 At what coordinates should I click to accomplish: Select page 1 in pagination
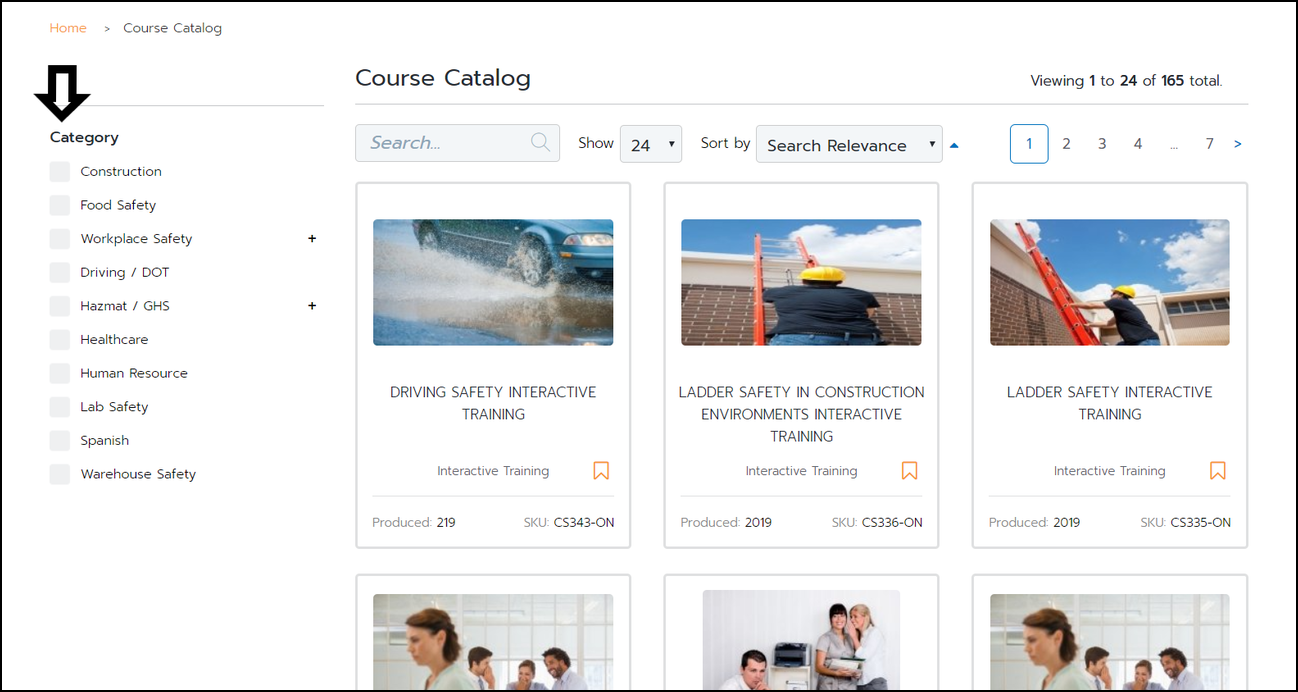(1029, 144)
